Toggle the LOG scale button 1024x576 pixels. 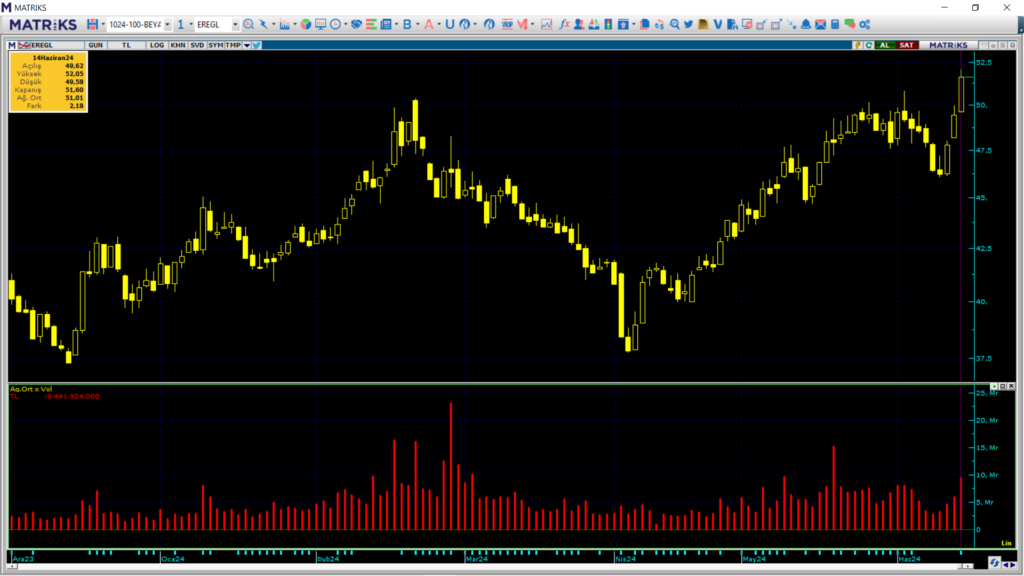click(157, 45)
